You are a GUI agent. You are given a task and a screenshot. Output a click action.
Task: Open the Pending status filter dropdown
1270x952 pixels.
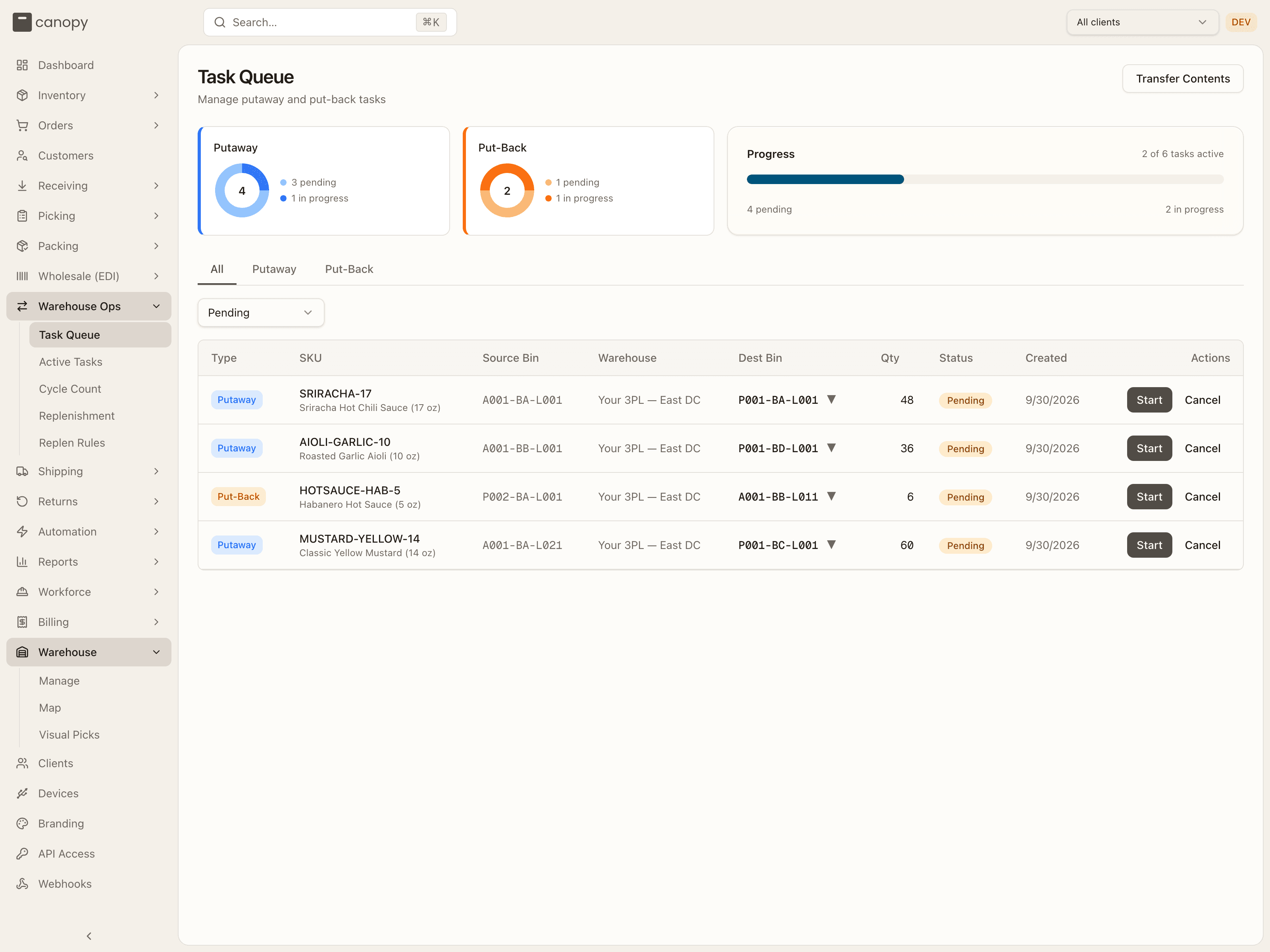tap(261, 313)
